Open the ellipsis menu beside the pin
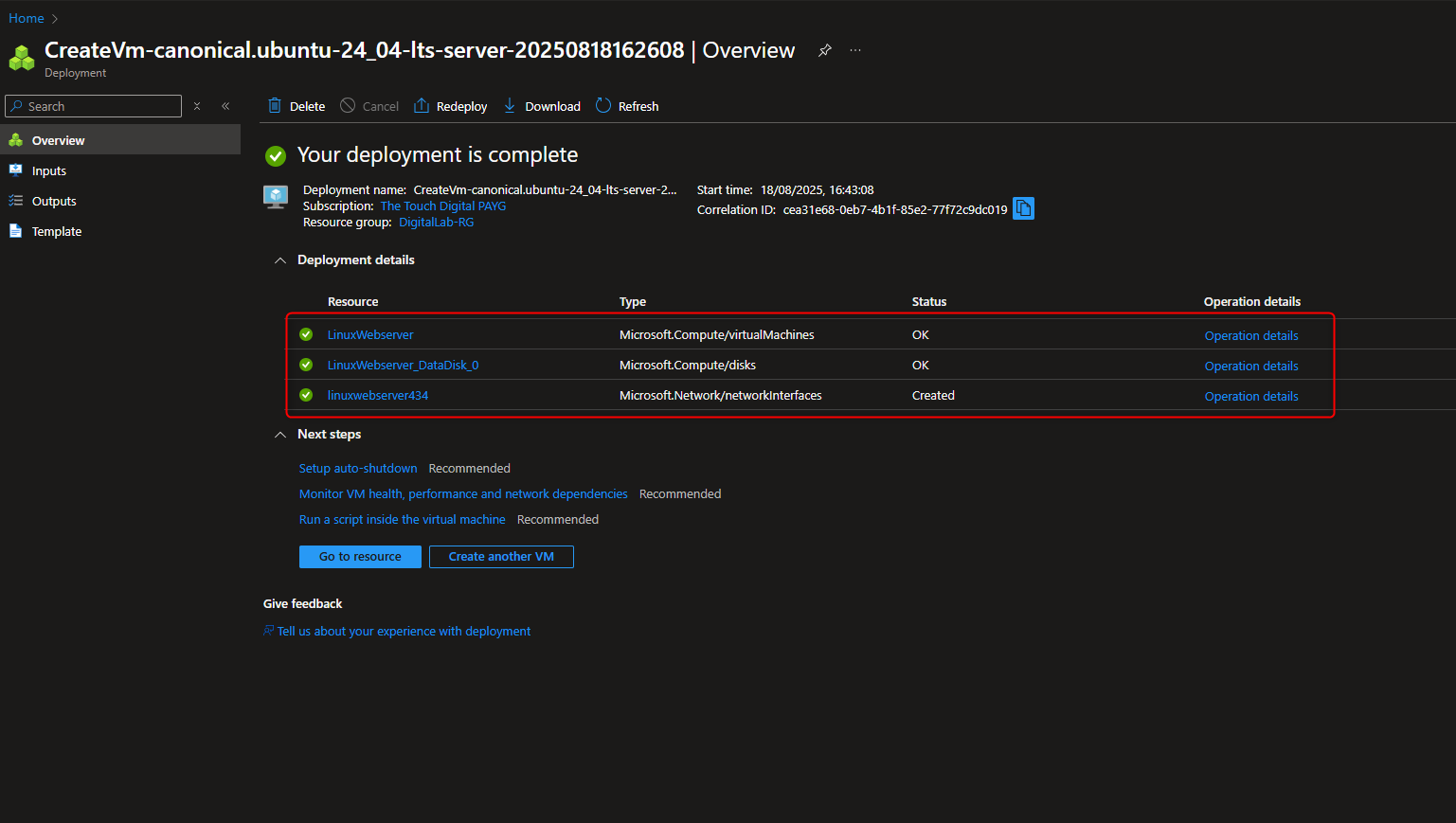1456x823 pixels. 855,50
